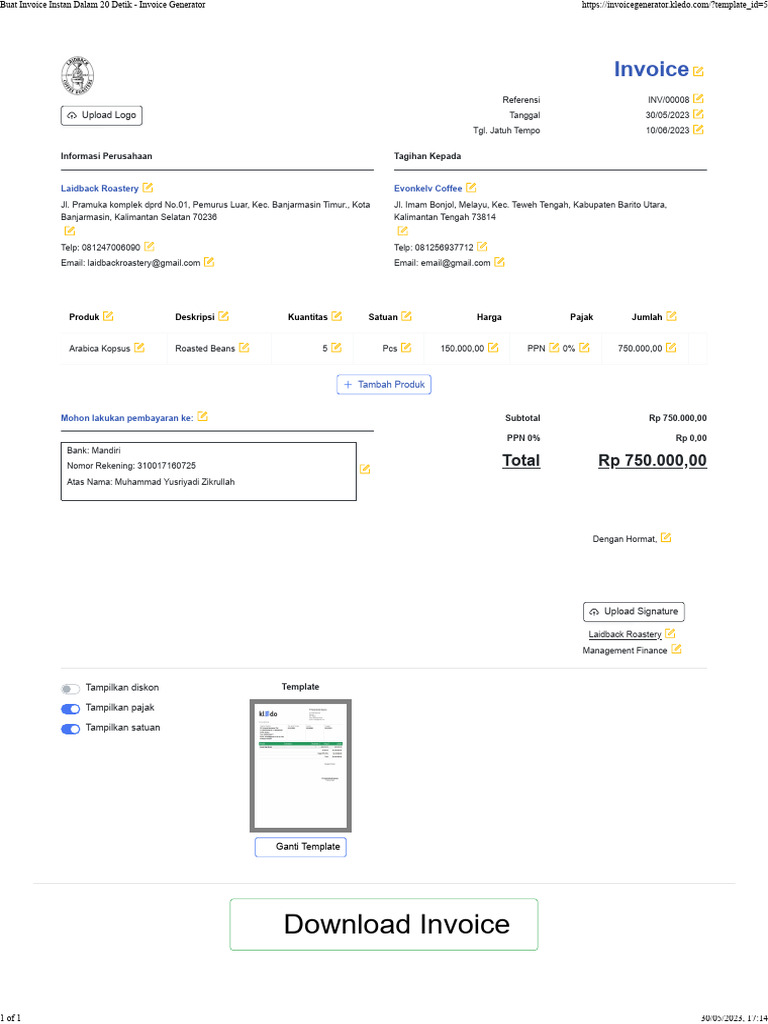Edit company email laidbackroastery@gmail.com
Image resolution: width=768 pixels, height=1024 pixels.
point(209,262)
